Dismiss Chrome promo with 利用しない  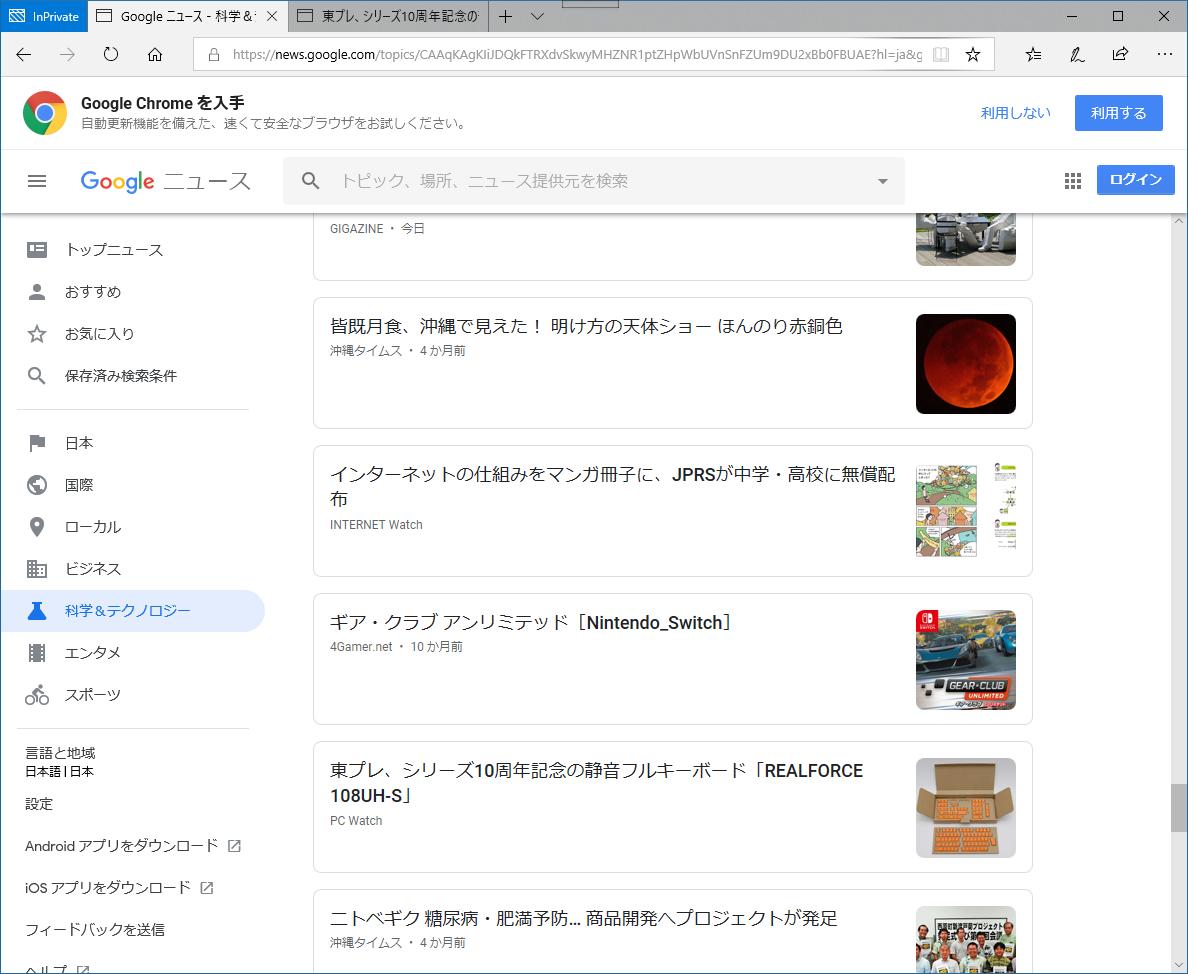(1015, 113)
